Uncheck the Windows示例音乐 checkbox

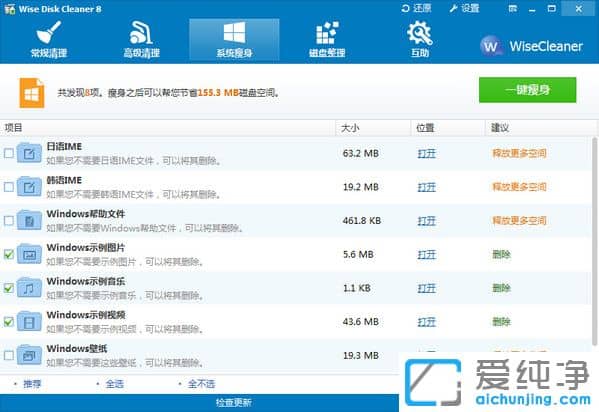[x=8, y=288]
